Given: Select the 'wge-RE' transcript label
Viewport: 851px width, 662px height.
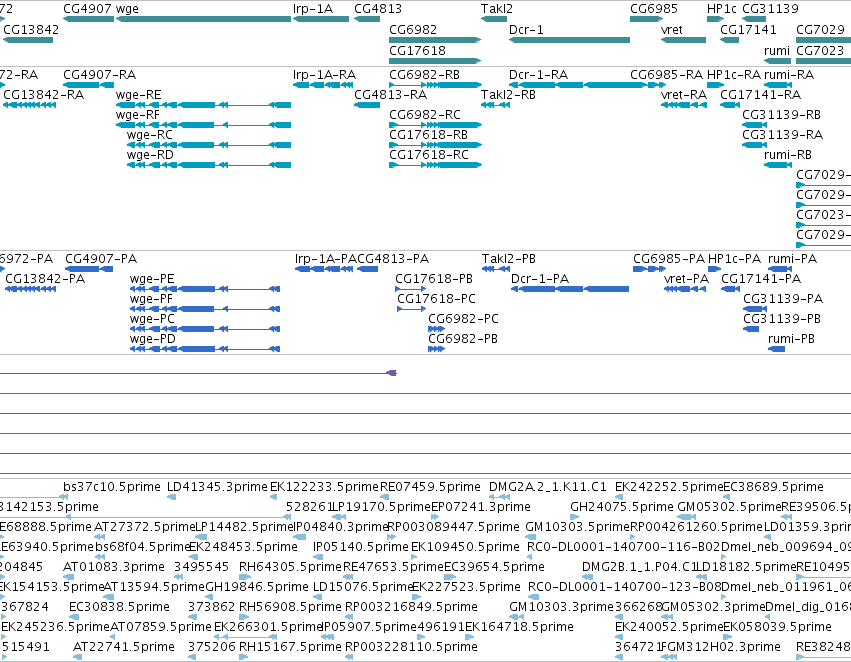Looking at the screenshot, I should [138, 95].
